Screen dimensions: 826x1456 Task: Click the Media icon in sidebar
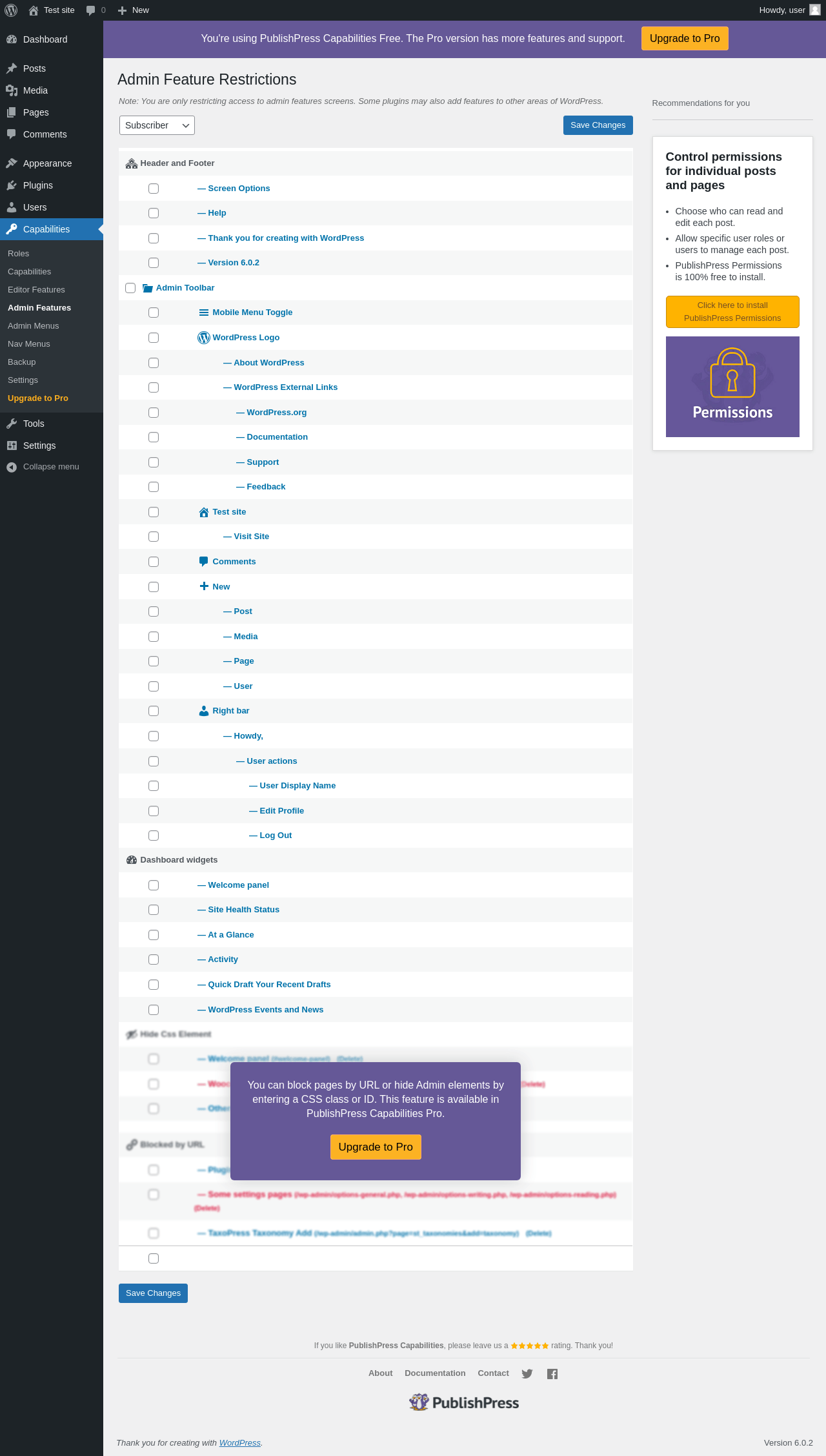tap(12, 90)
